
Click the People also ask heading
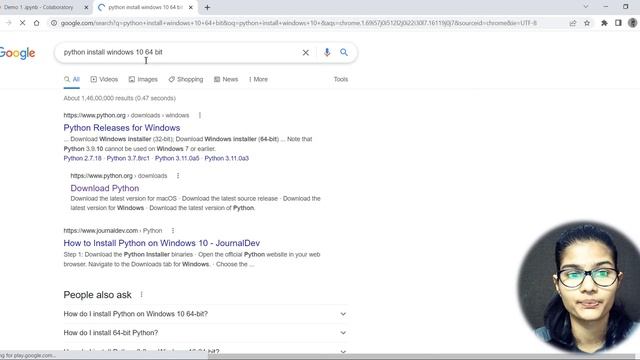click(98, 295)
